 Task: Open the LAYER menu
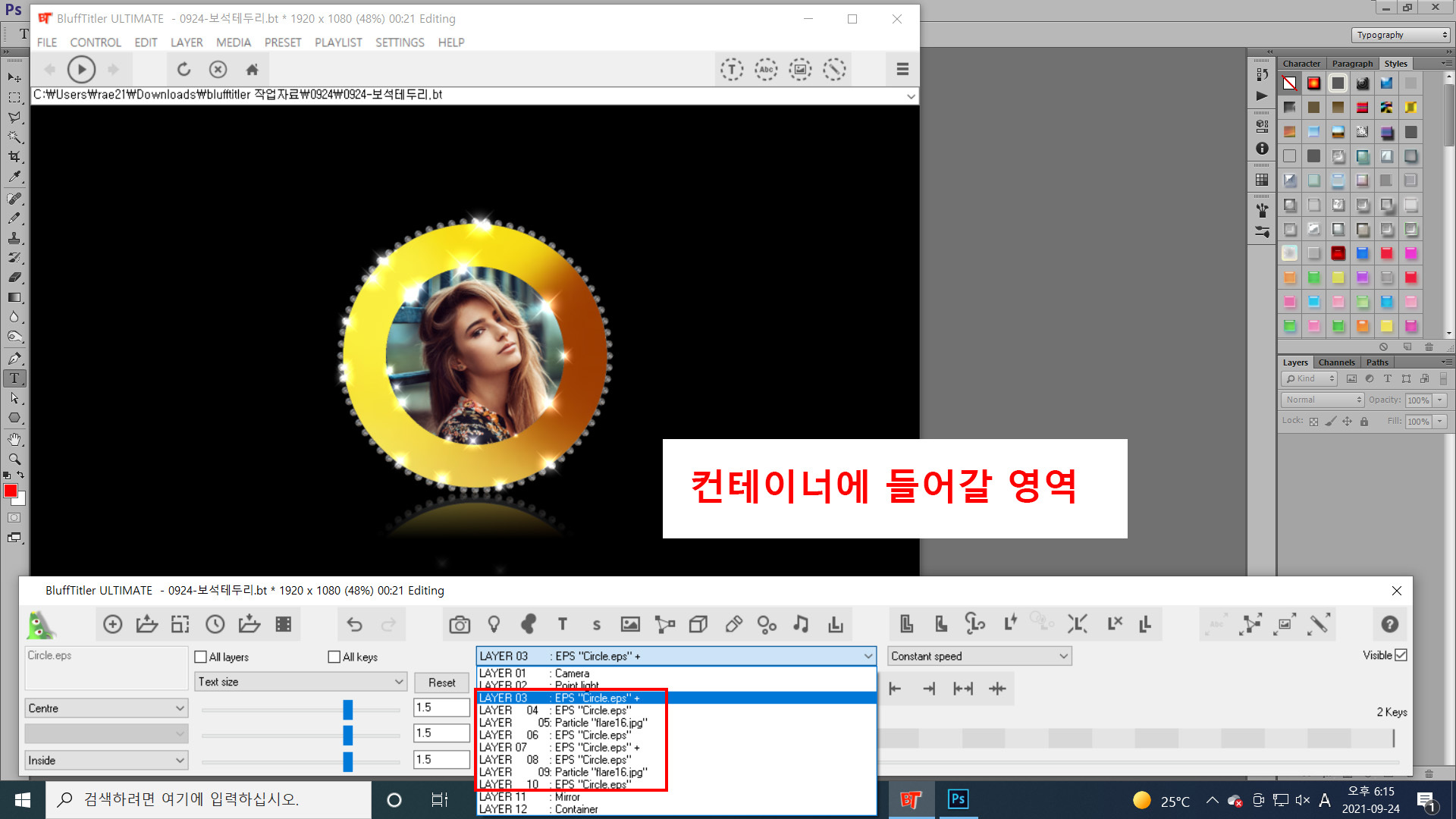[187, 42]
